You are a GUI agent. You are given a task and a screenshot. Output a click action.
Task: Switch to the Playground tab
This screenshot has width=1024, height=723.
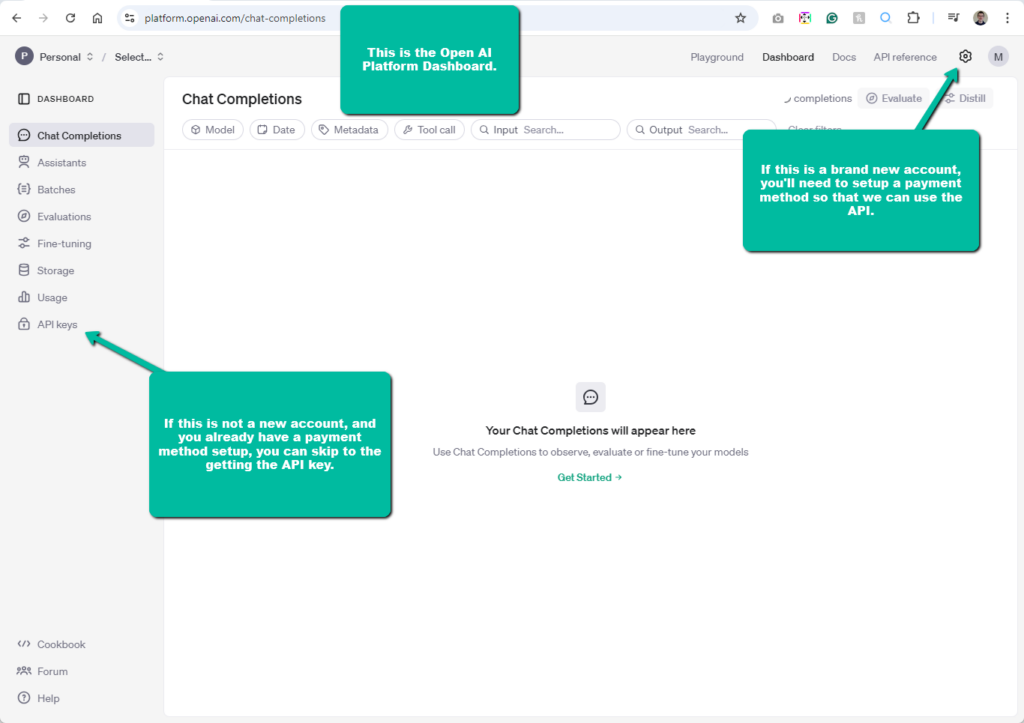point(717,57)
